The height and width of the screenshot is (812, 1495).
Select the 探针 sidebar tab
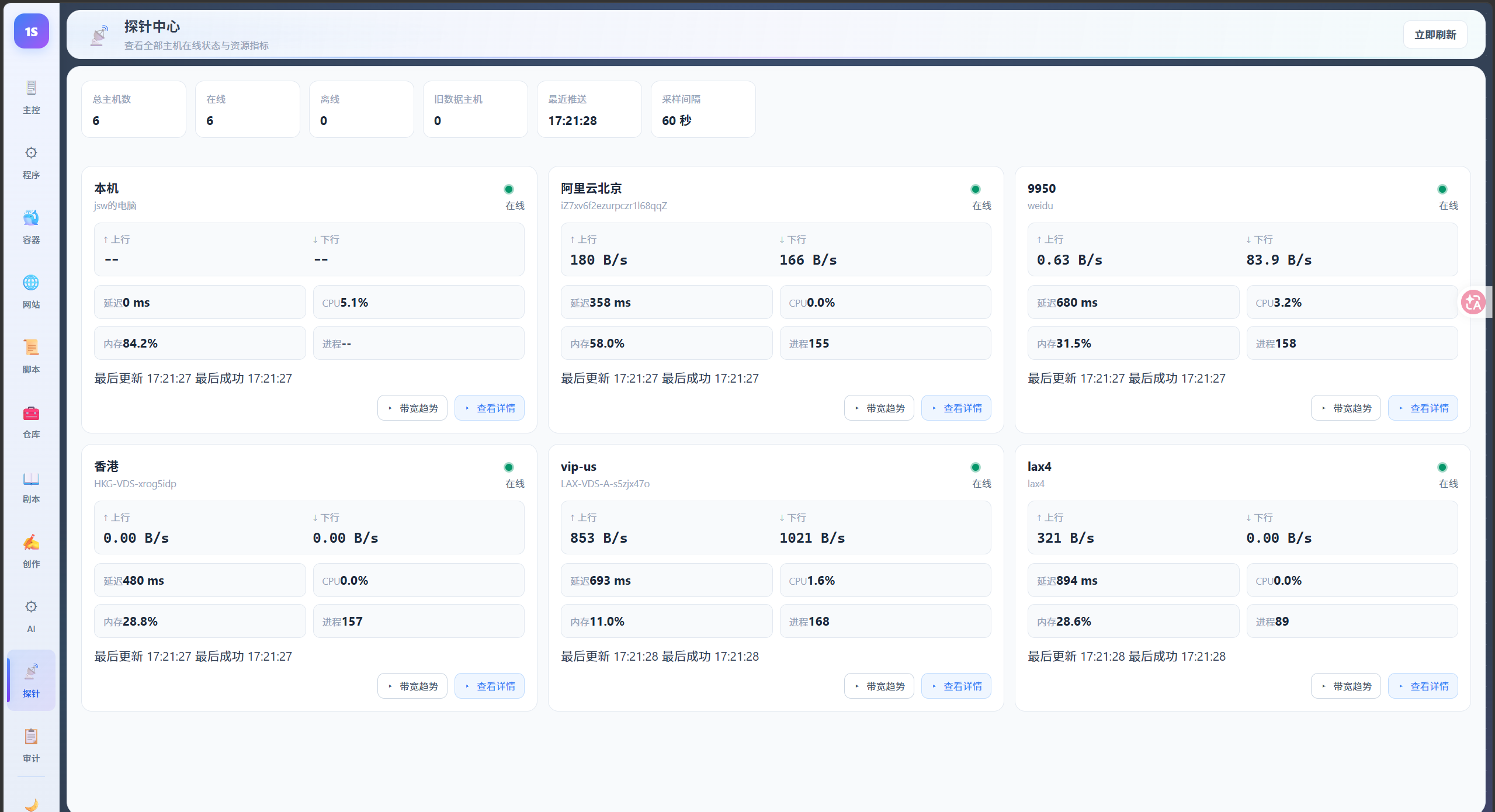[x=31, y=680]
